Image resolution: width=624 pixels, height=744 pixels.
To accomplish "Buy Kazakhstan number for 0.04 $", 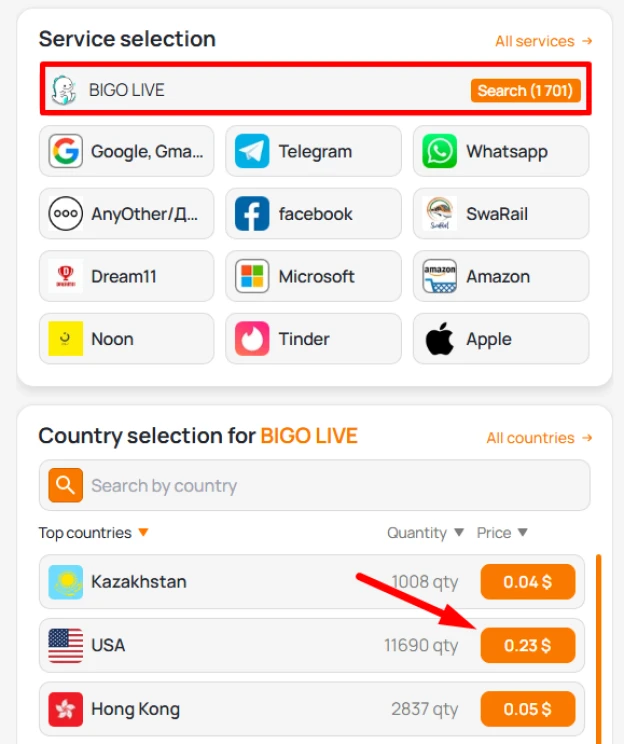I will pos(528,582).
